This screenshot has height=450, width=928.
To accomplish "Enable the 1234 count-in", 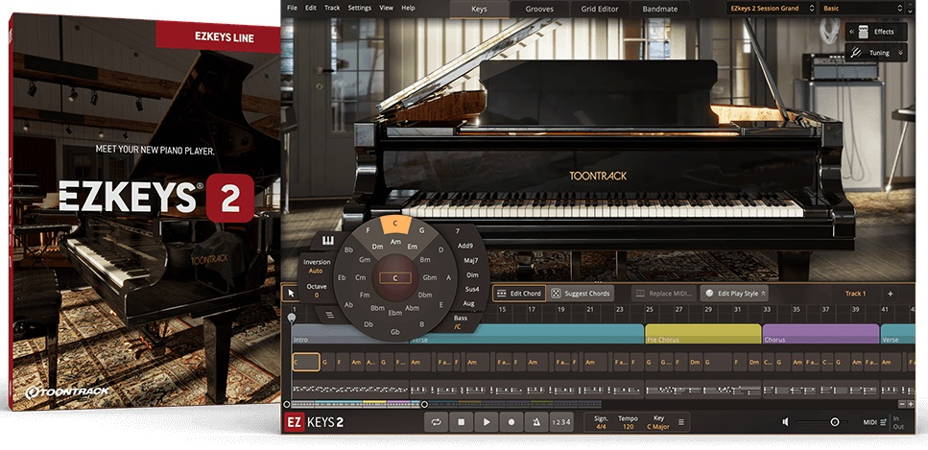I will [562, 422].
